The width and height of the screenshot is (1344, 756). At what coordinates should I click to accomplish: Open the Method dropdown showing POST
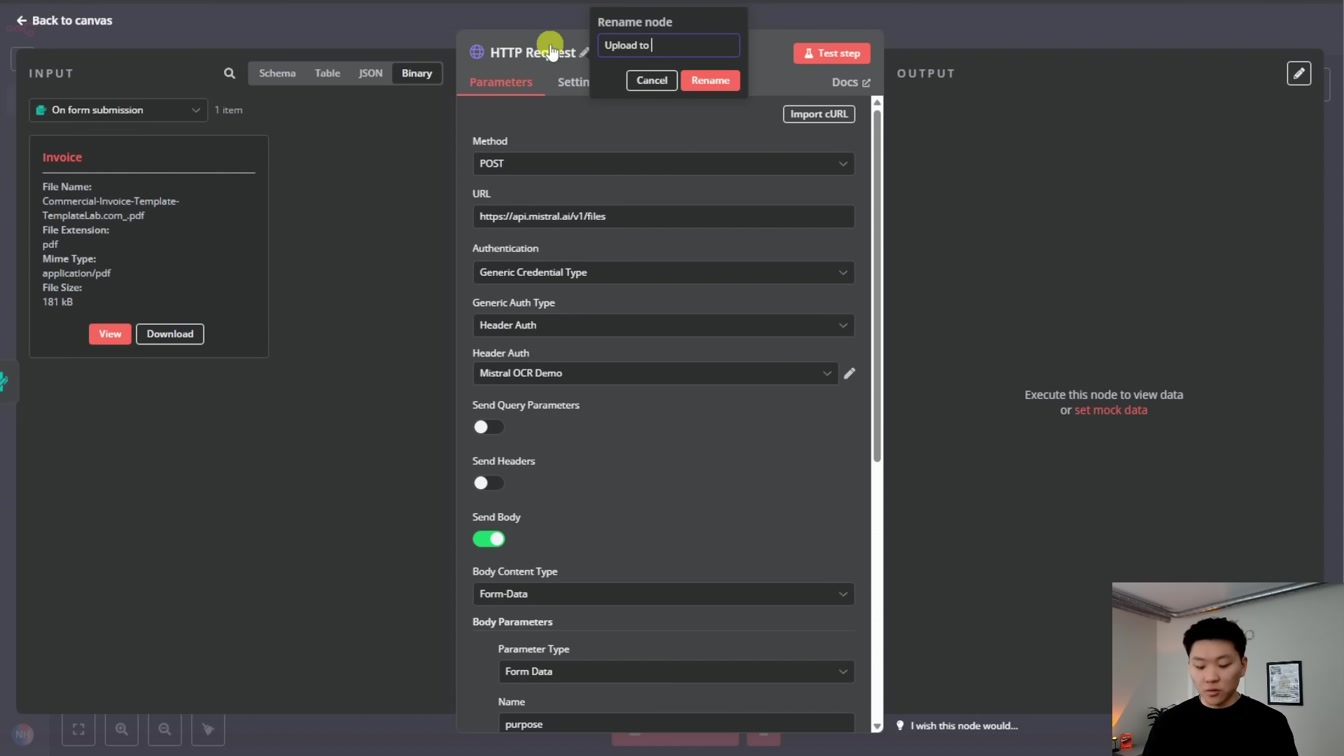663,163
